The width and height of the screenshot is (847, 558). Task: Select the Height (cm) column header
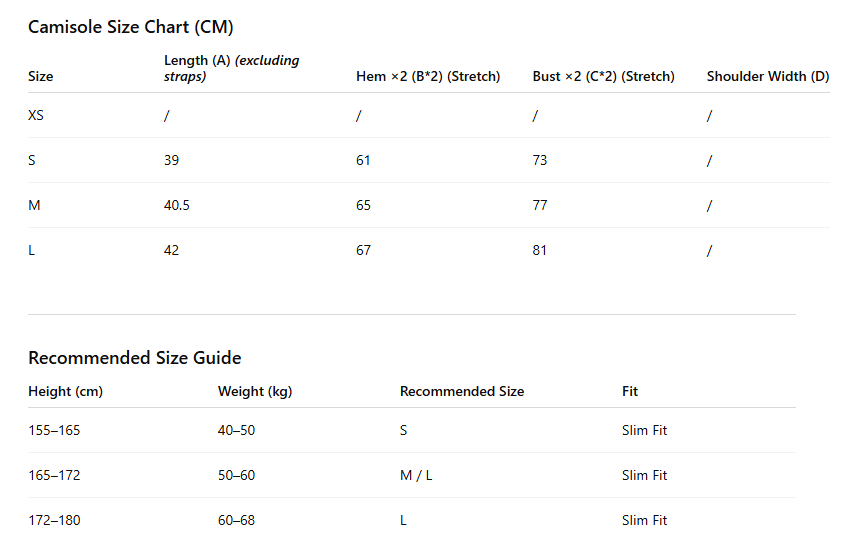65,391
